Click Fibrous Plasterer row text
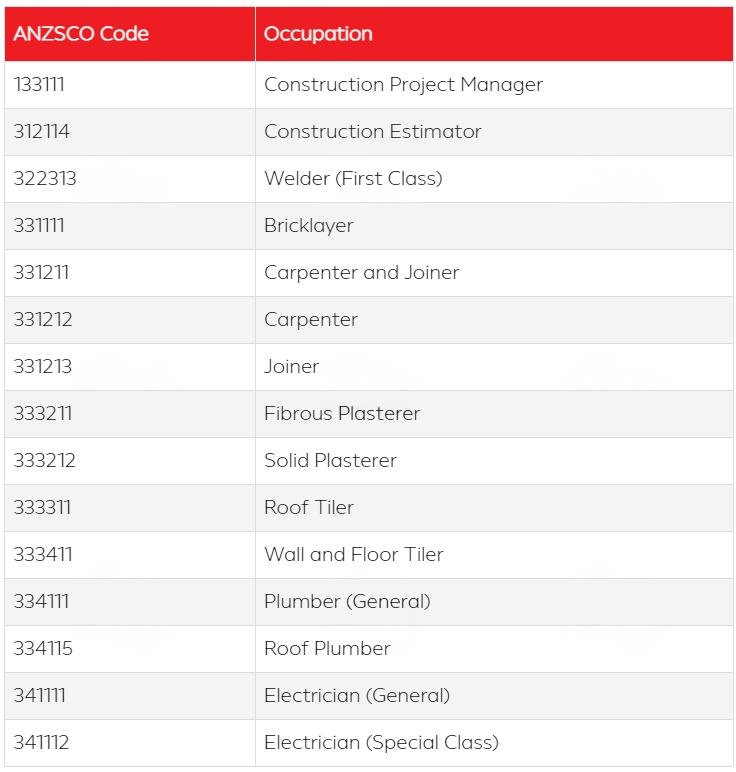736x772 pixels. [x=342, y=414]
